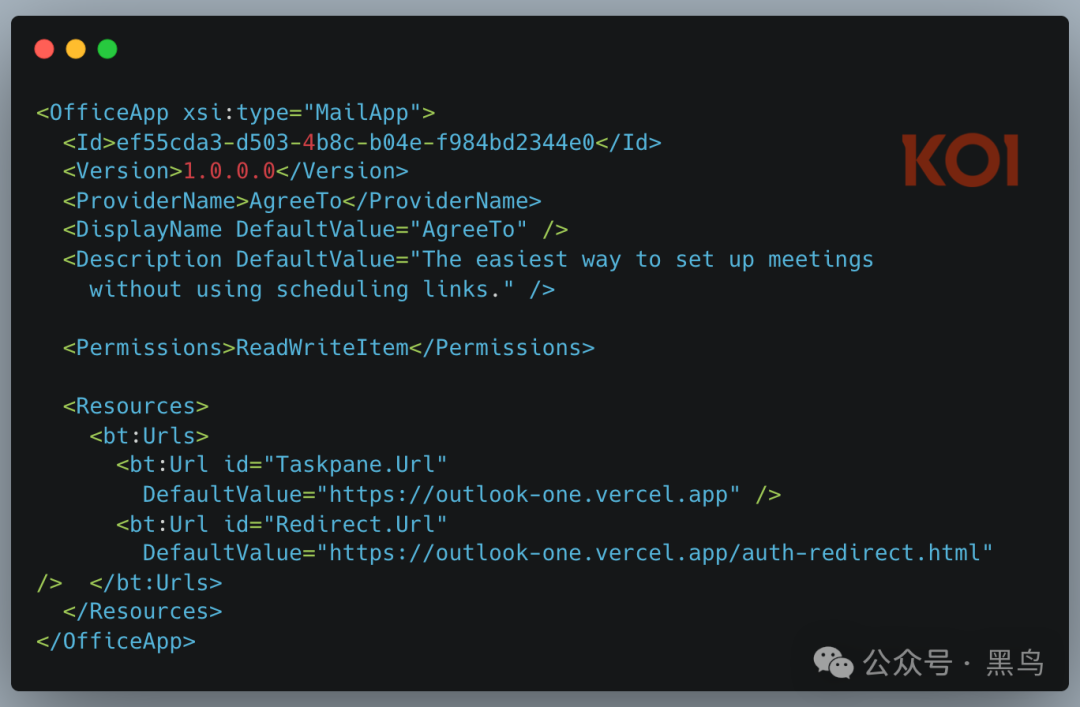The height and width of the screenshot is (707, 1080).
Task: Click the yellow minimize window dot
Action: 76,49
